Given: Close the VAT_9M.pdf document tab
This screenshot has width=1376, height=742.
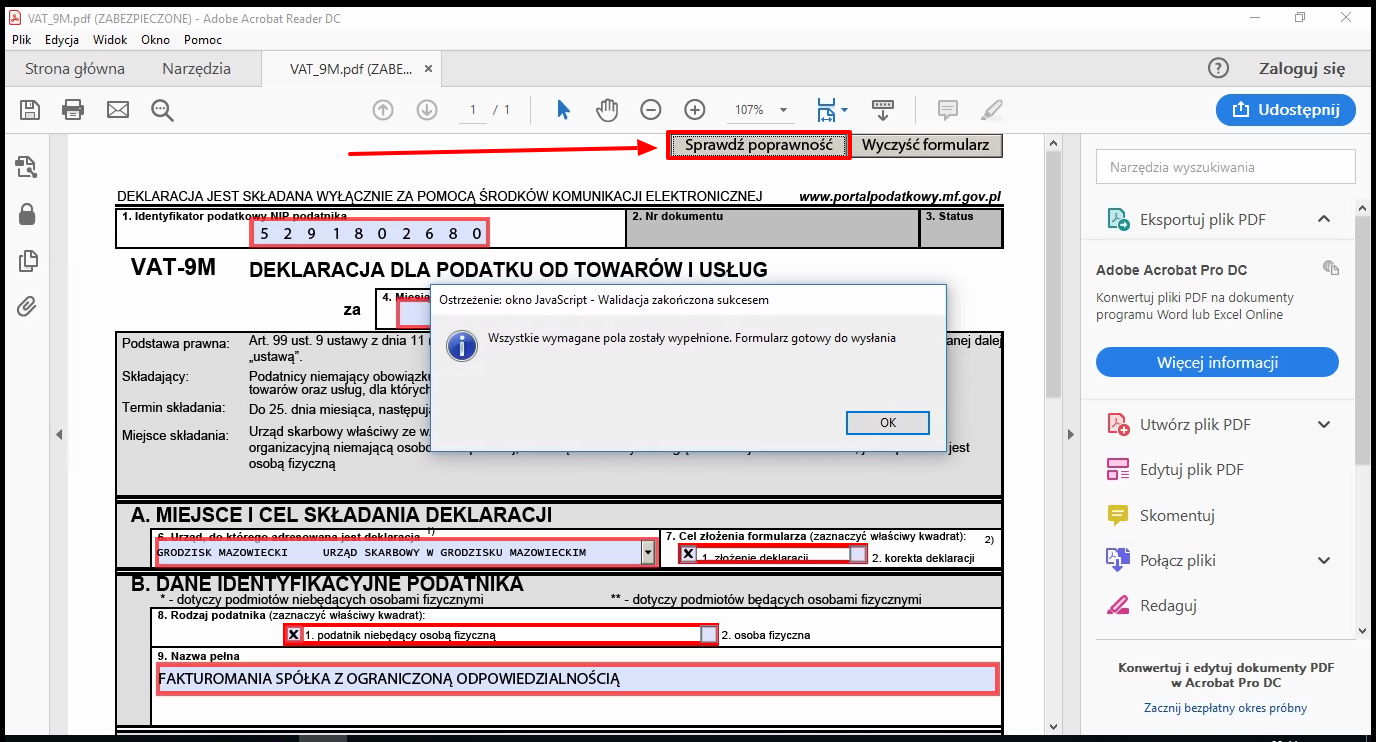Looking at the screenshot, I should click(429, 69).
